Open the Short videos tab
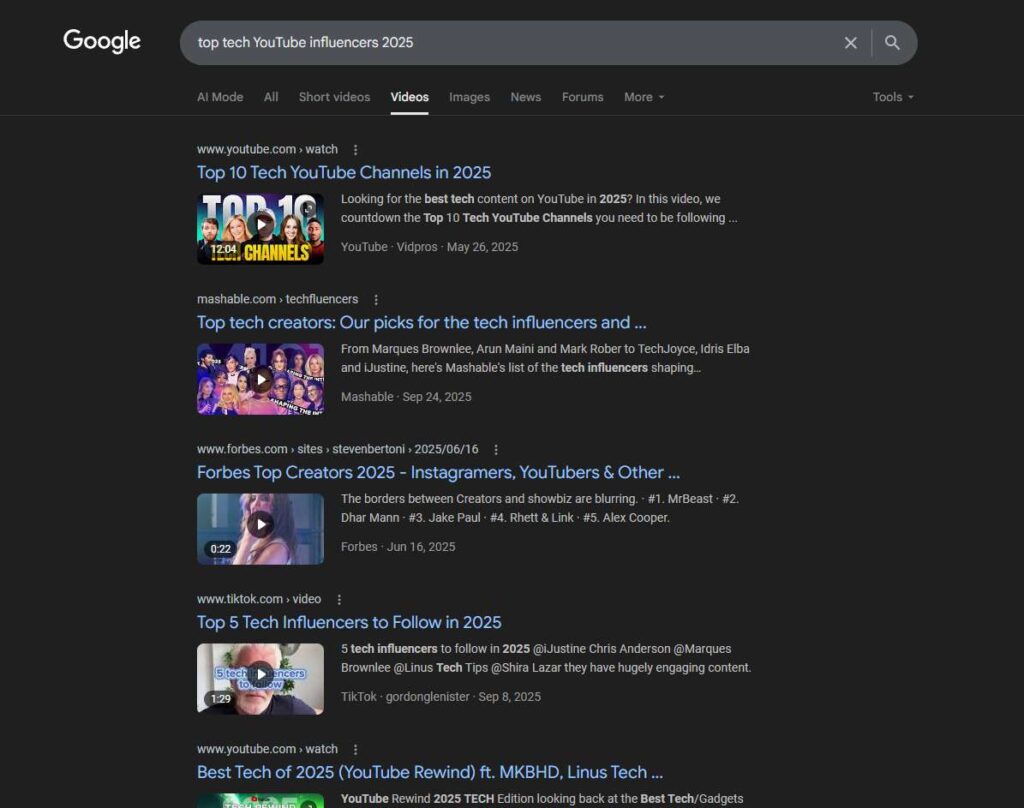1024x808 pixels. click(334, 97)
